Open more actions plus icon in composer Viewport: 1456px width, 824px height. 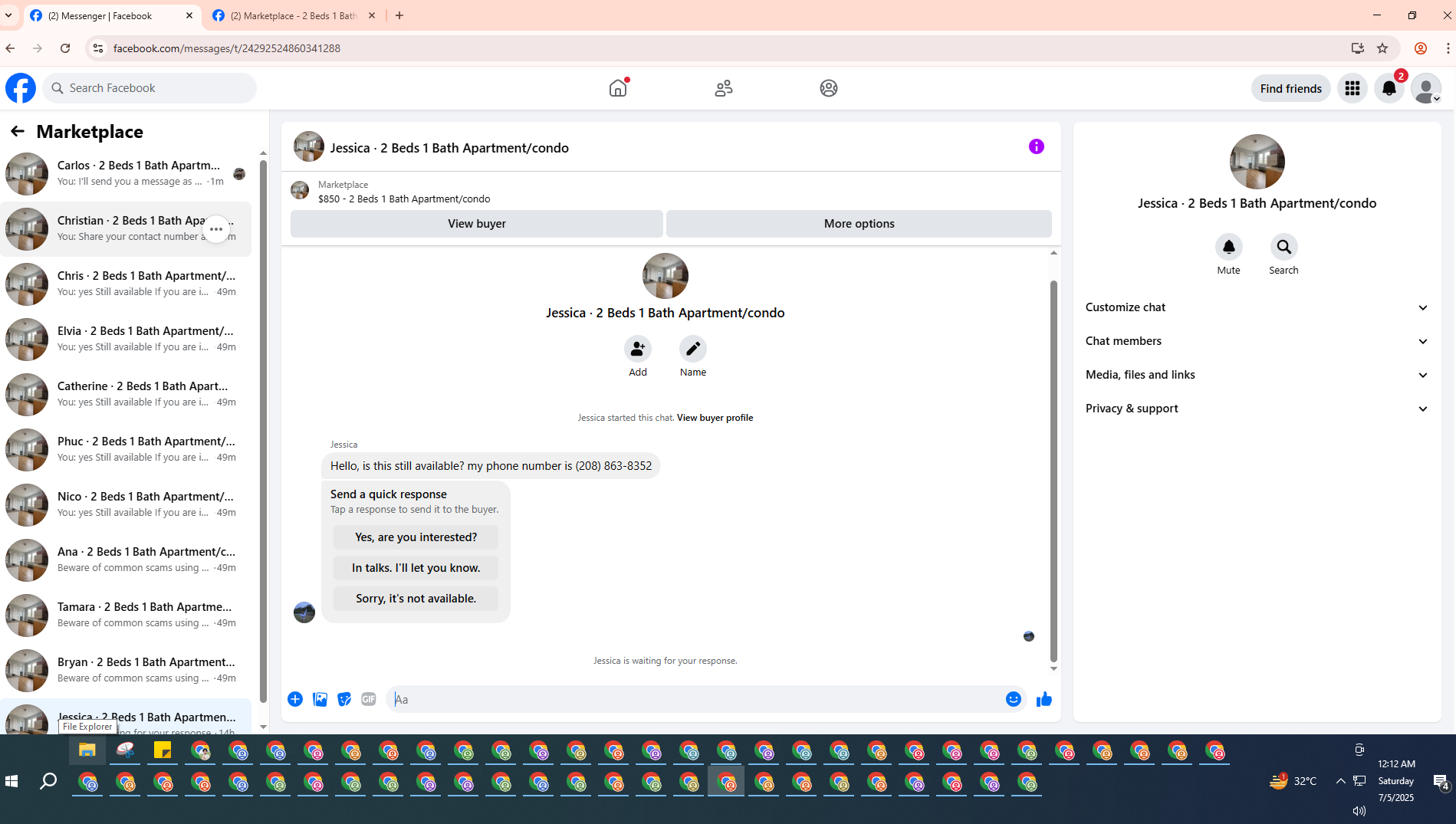tap(295, 699)
